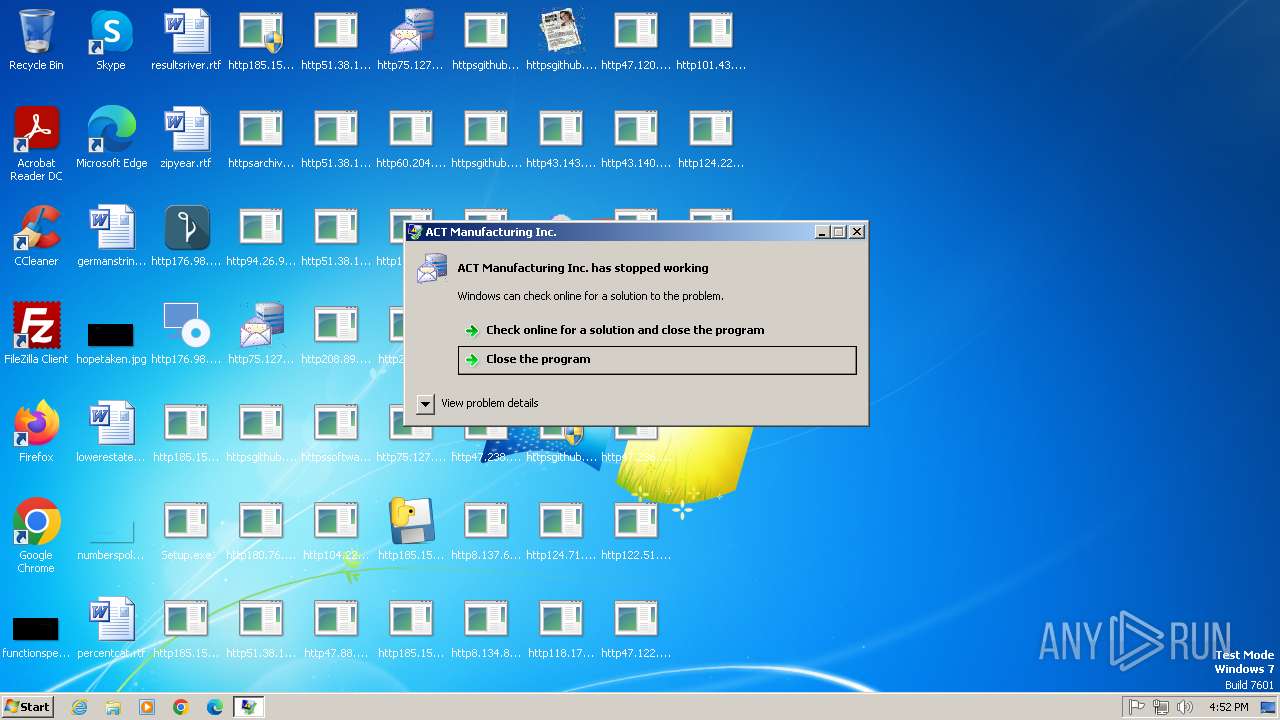The image size is (1280, 720).
Task: Select the http8.134.8 desktop file
Action: 486,628
